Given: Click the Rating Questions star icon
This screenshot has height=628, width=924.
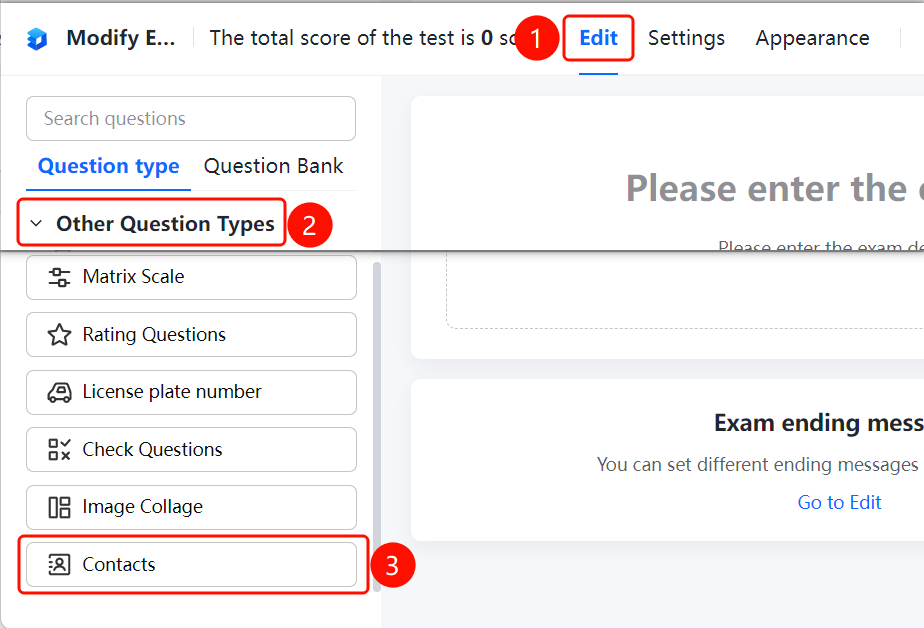Looking at the screenshot, I should (59, 335).
